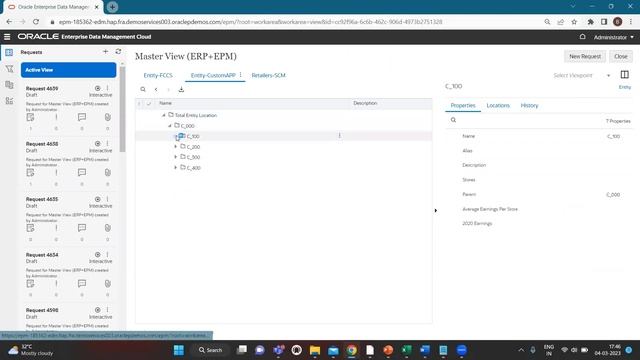Open Request 4635 title link
This screenshot has width=640, height=360.
tap(42, 199)
